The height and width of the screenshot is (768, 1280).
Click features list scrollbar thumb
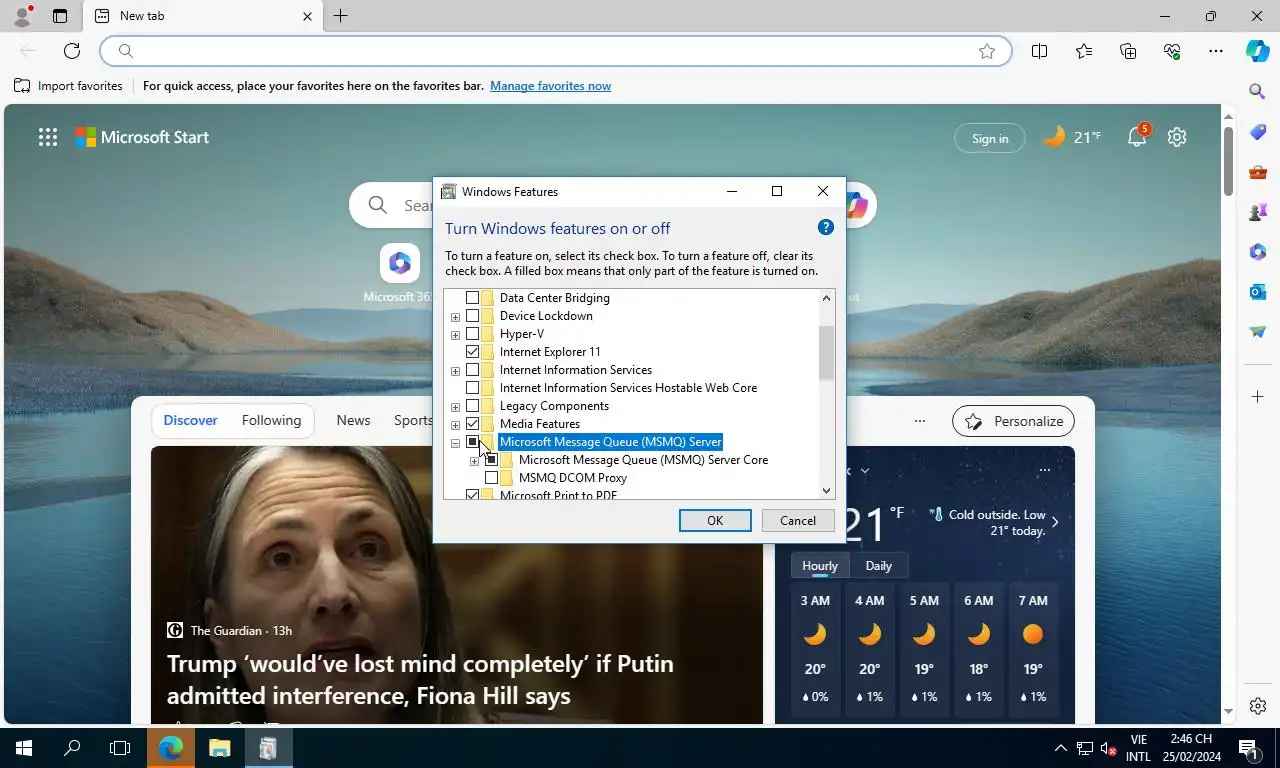click(826, 352)
